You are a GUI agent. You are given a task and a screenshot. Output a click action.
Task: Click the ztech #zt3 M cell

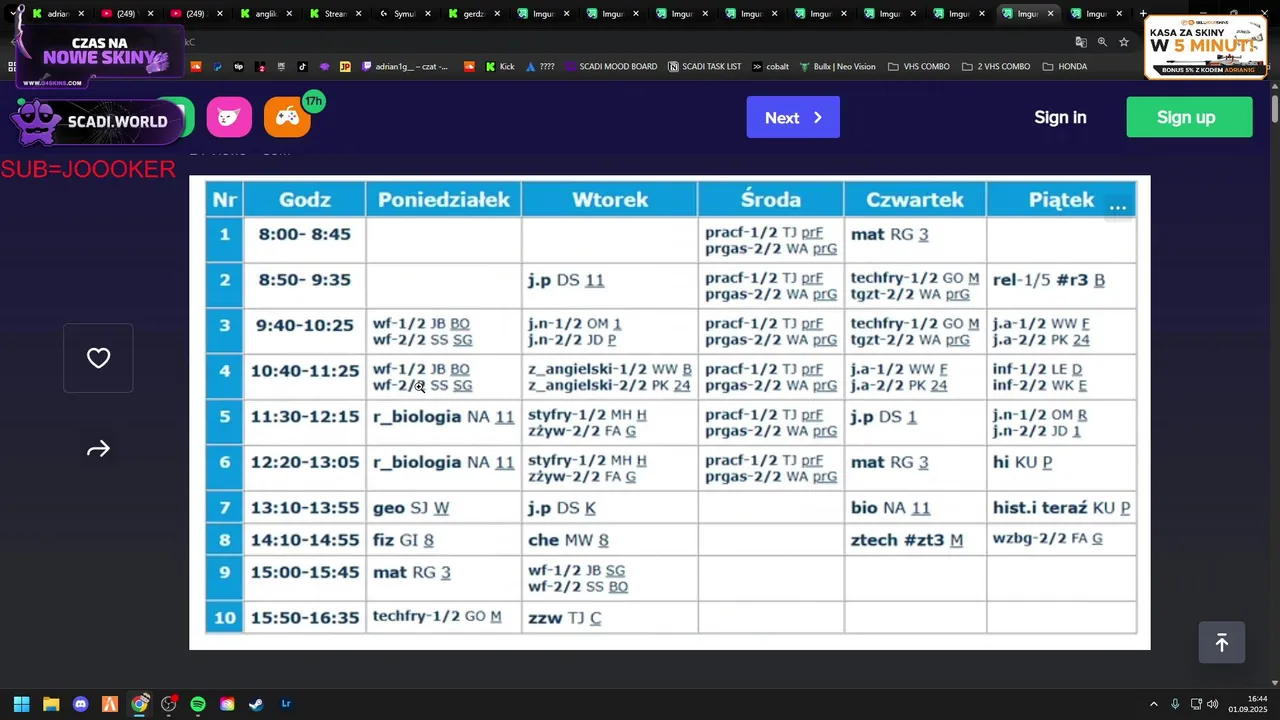click(915, 540)
